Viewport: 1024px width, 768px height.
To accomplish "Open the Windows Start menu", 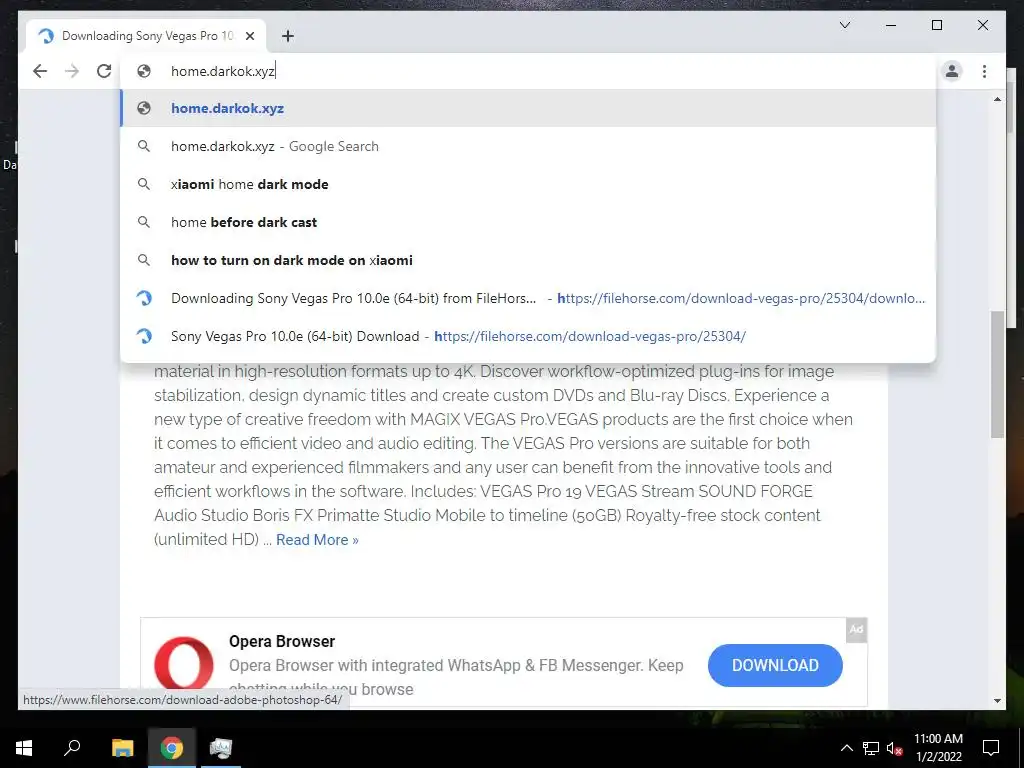I will 24,748.
